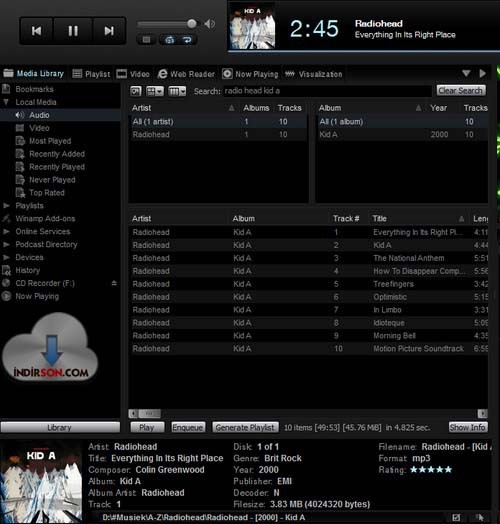Click the right arrow next to tab dropdown
Image resolution: width=500 pixels, height=524 pixels.
pyautogui.click(x=482, y=73)
